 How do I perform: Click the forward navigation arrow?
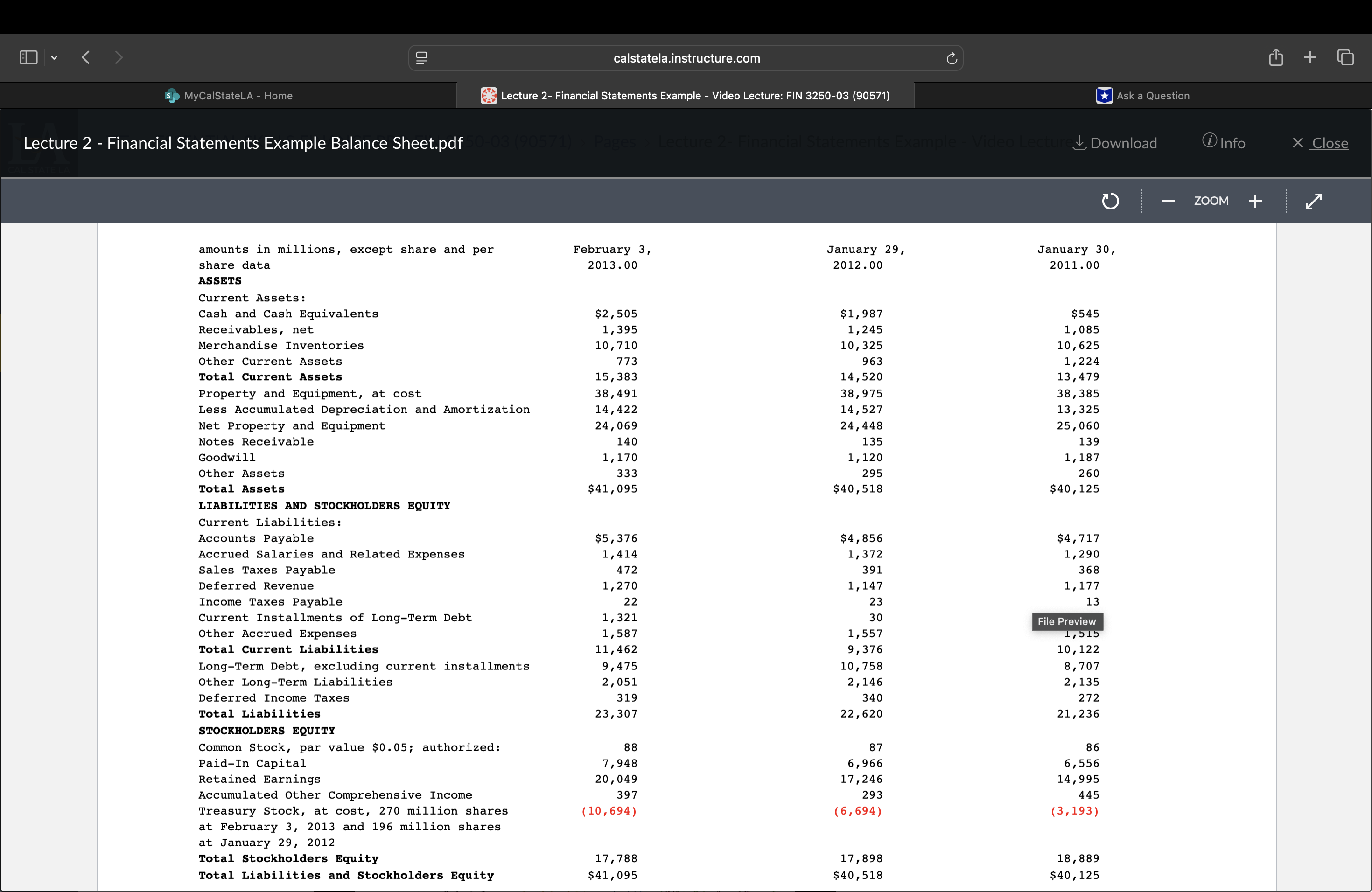pos(118,57)
